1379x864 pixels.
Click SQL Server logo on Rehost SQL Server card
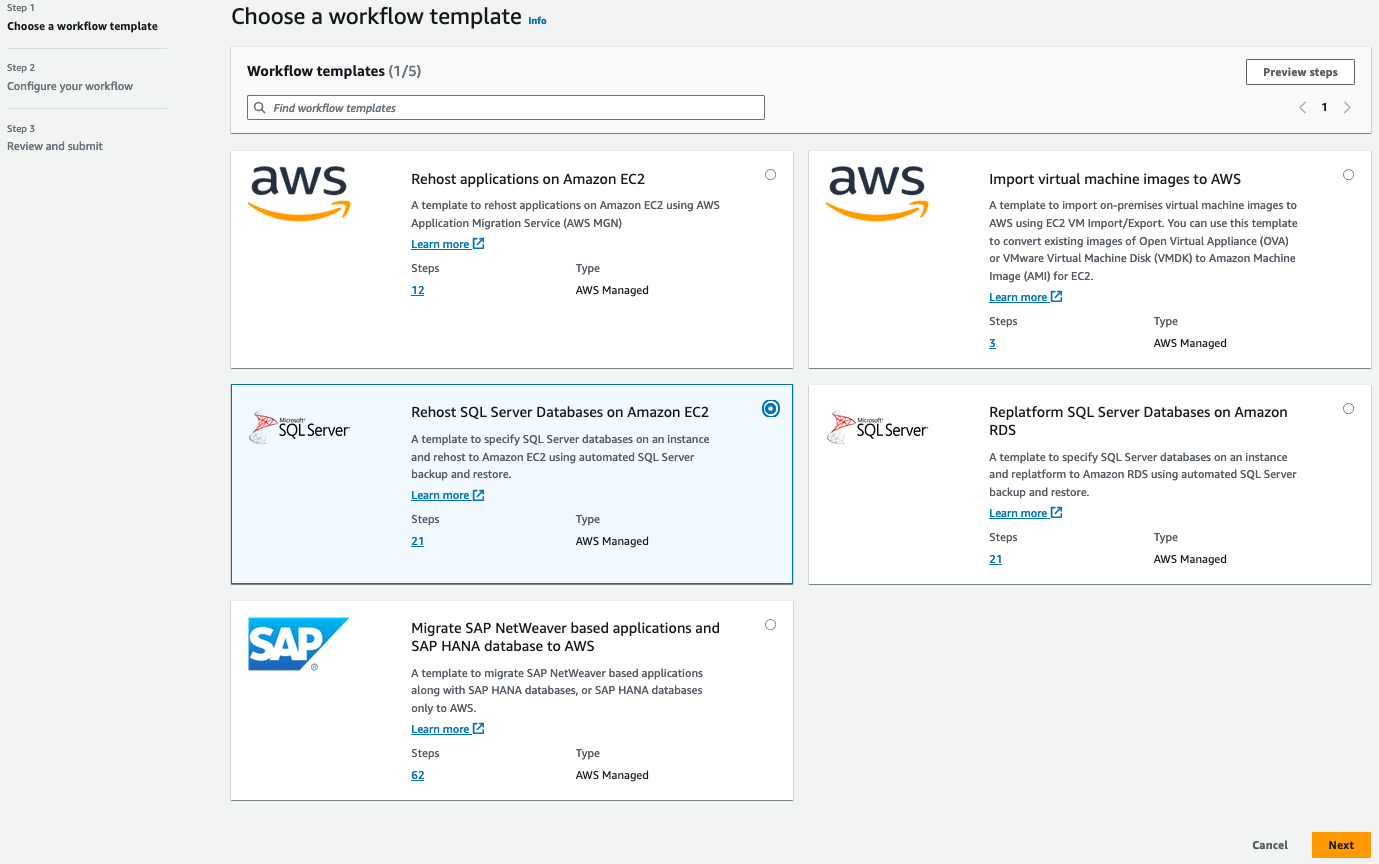[x=299, y=428]
